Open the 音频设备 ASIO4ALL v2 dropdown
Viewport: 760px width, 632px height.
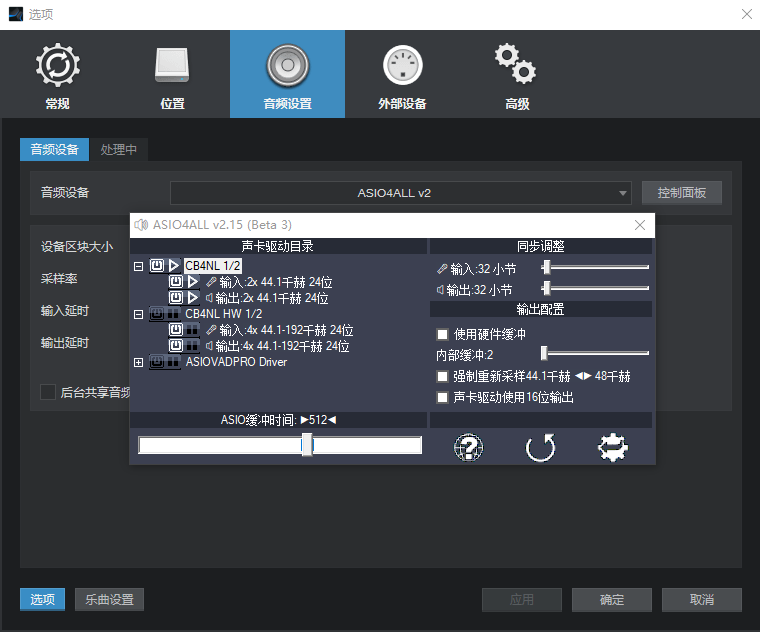pos(400,193)
